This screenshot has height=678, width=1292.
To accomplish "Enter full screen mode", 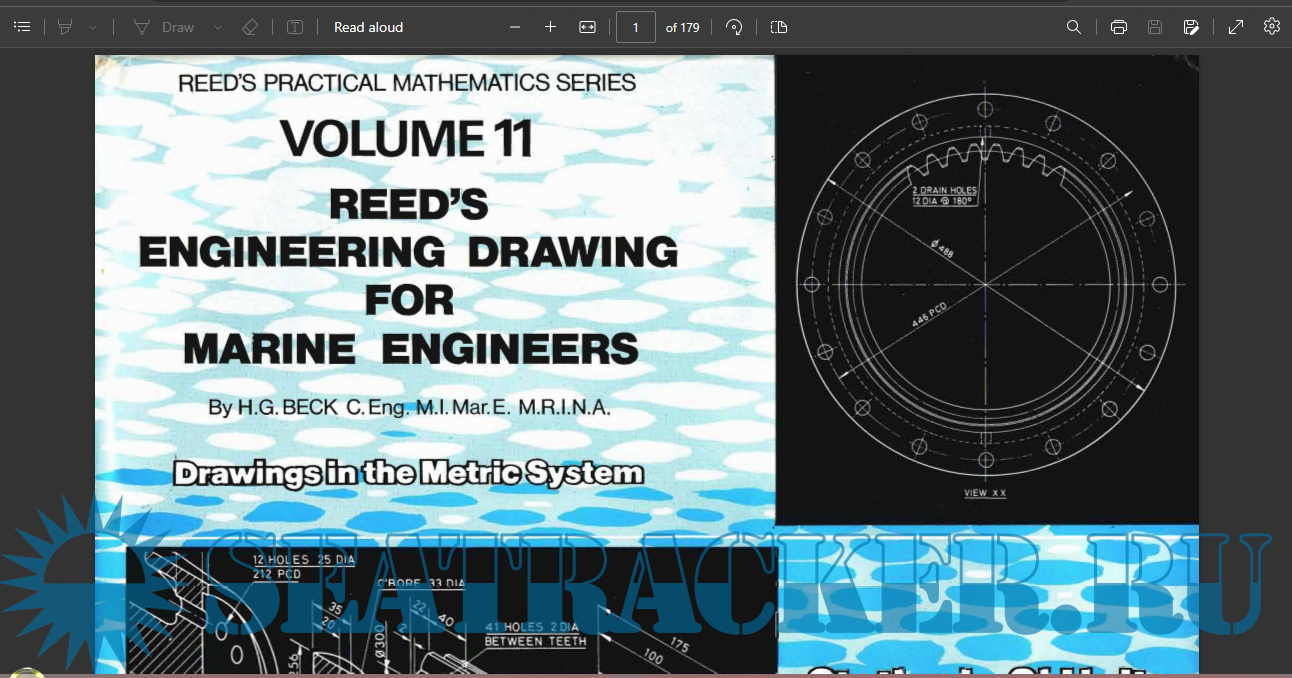I will coord(1236,27).
